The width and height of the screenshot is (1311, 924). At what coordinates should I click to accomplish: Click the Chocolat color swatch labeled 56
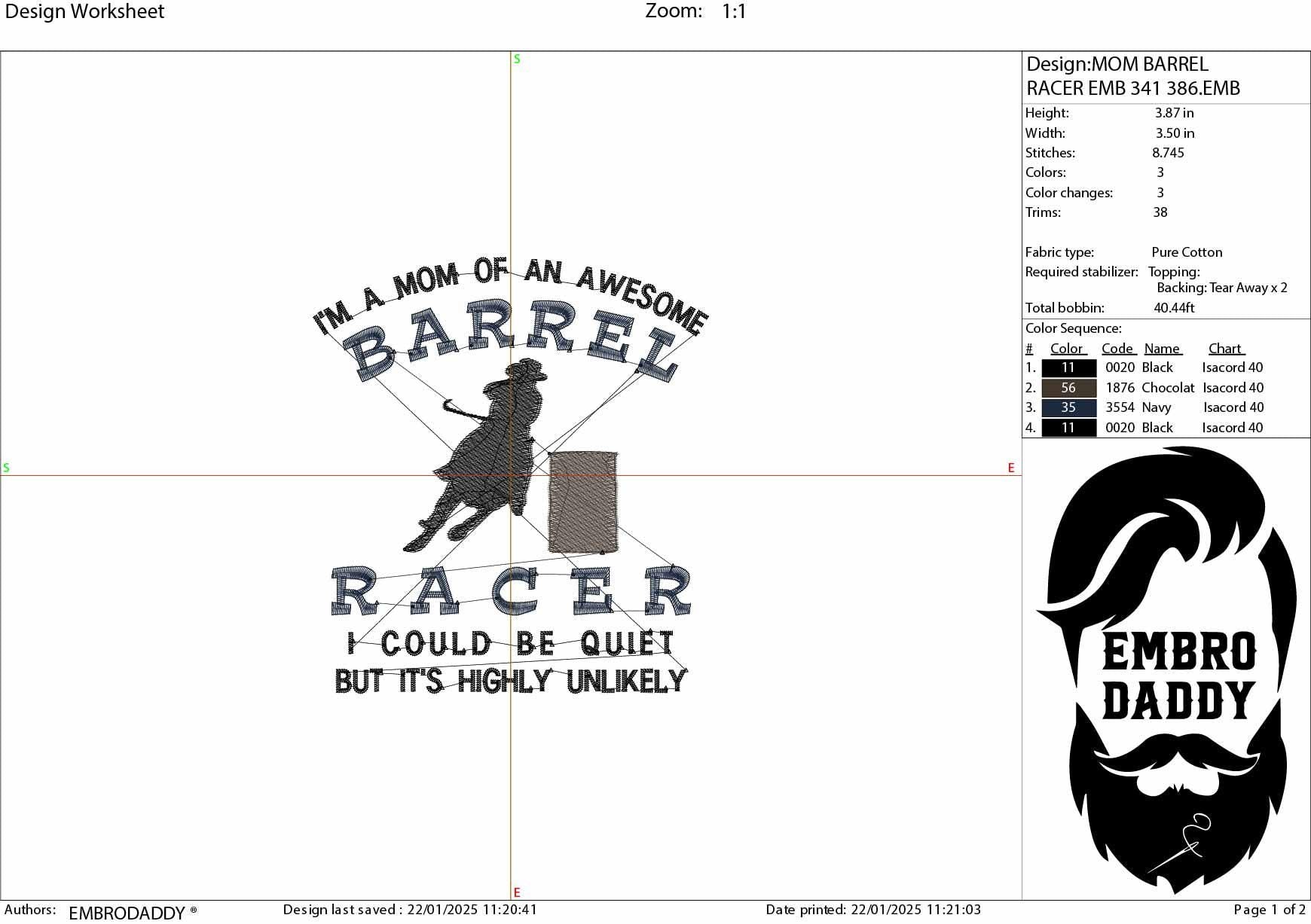1068,388
